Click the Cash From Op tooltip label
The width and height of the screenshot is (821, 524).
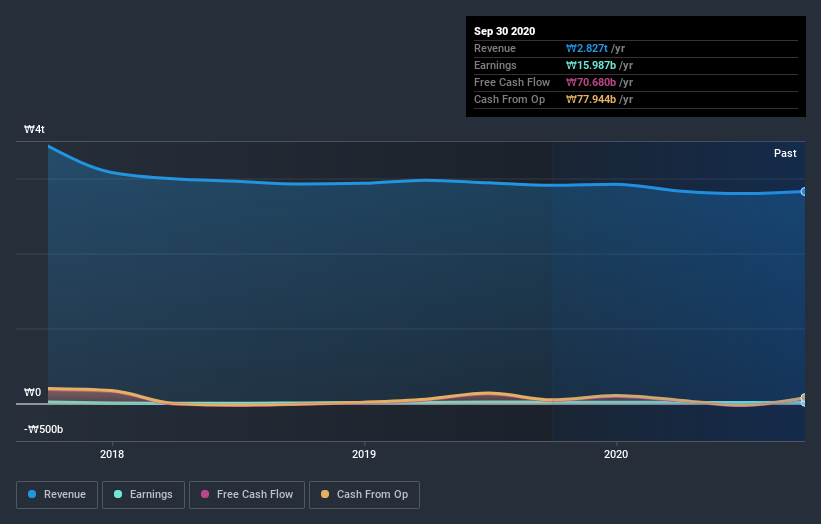[x=509, y=99]
